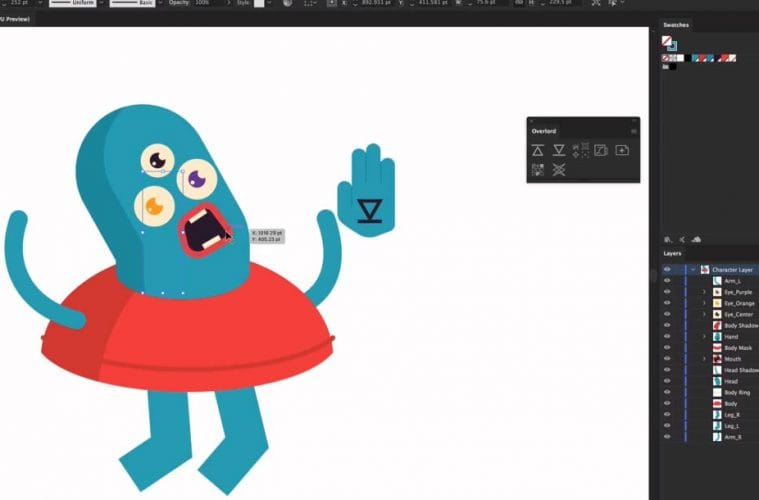Click the first triangle icon in Overlord panel
The height and width of the screenshot is (500, 759).
pos(537,151)
